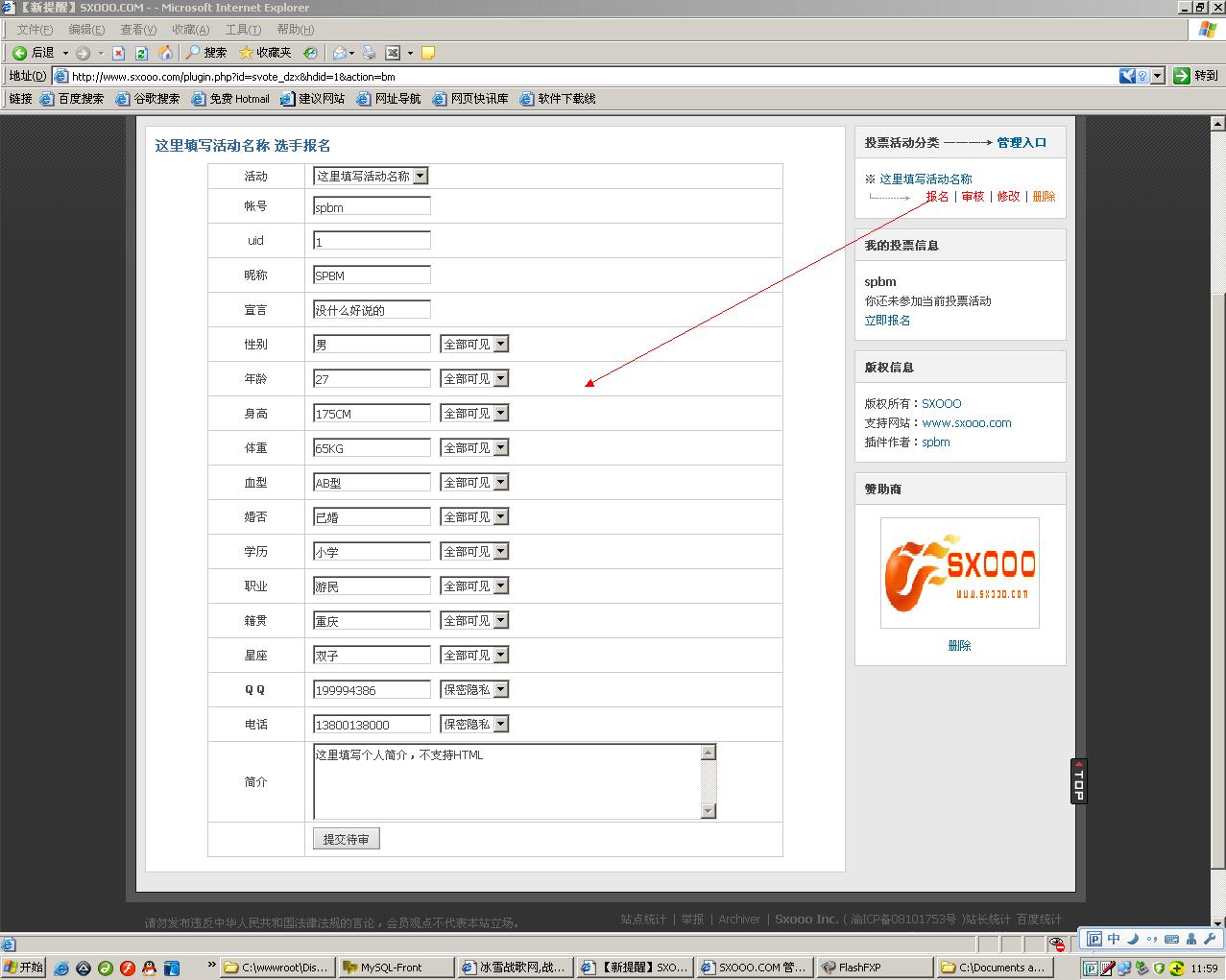The height and width of the screenshot is (980, 1226).
Task: Go to Home page via house icon
Action: pyautogui.click(x=165, y=53)
